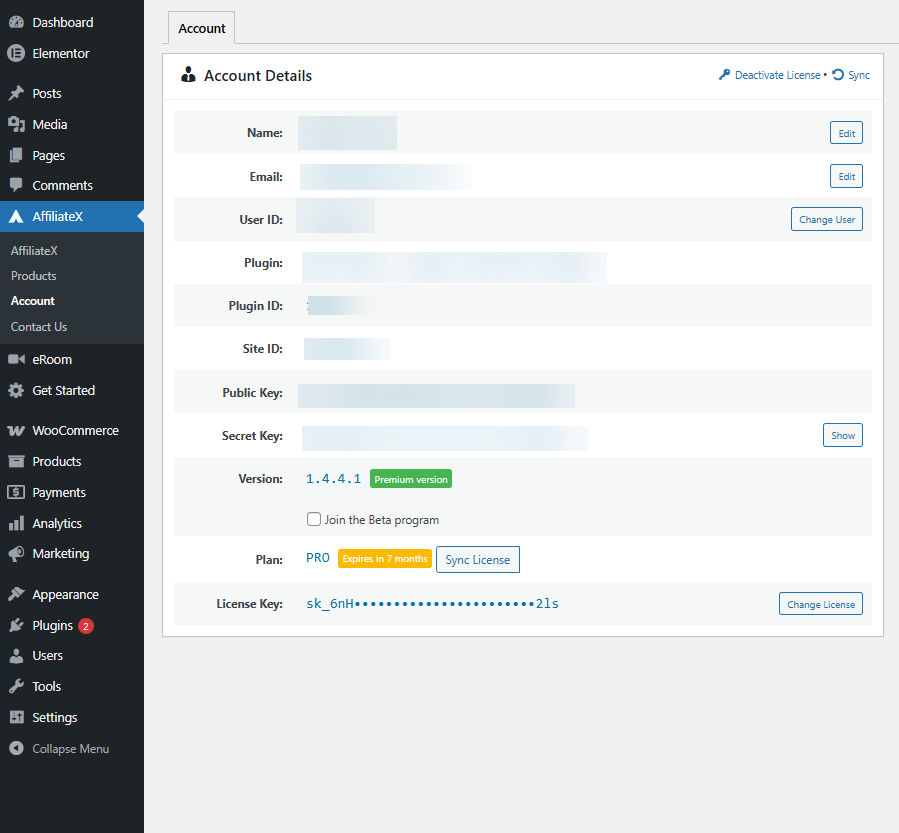
Task: Click the Media library icon
Action: [16, 124]
